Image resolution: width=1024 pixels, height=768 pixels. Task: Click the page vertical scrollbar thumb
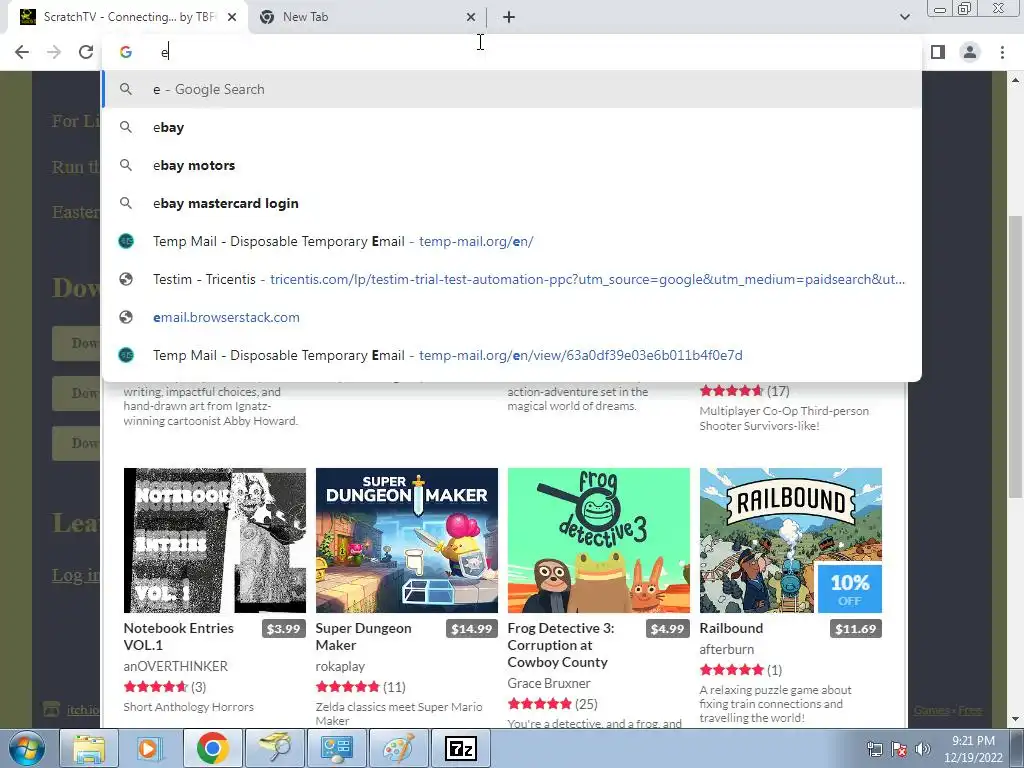coord(1015,356)
